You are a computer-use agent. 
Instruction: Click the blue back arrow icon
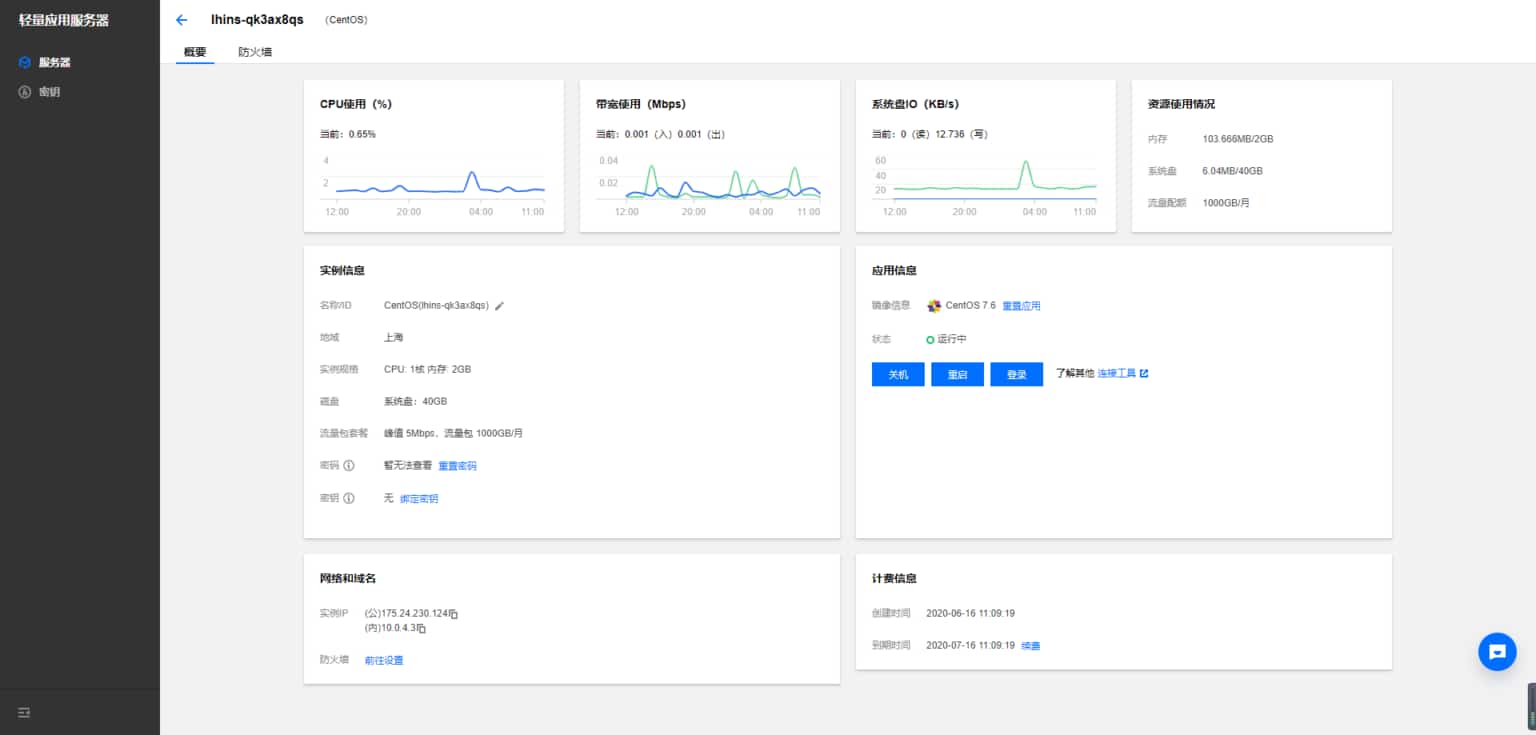tap(181, 20)
